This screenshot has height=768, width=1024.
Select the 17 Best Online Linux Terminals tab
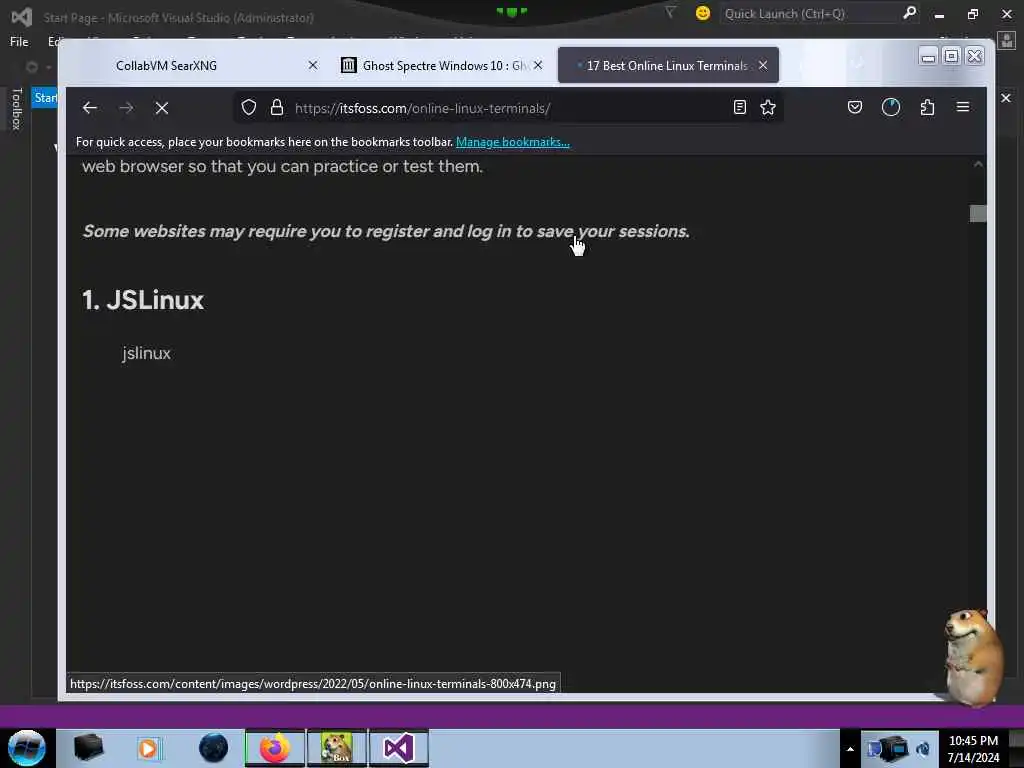[667, 65]
